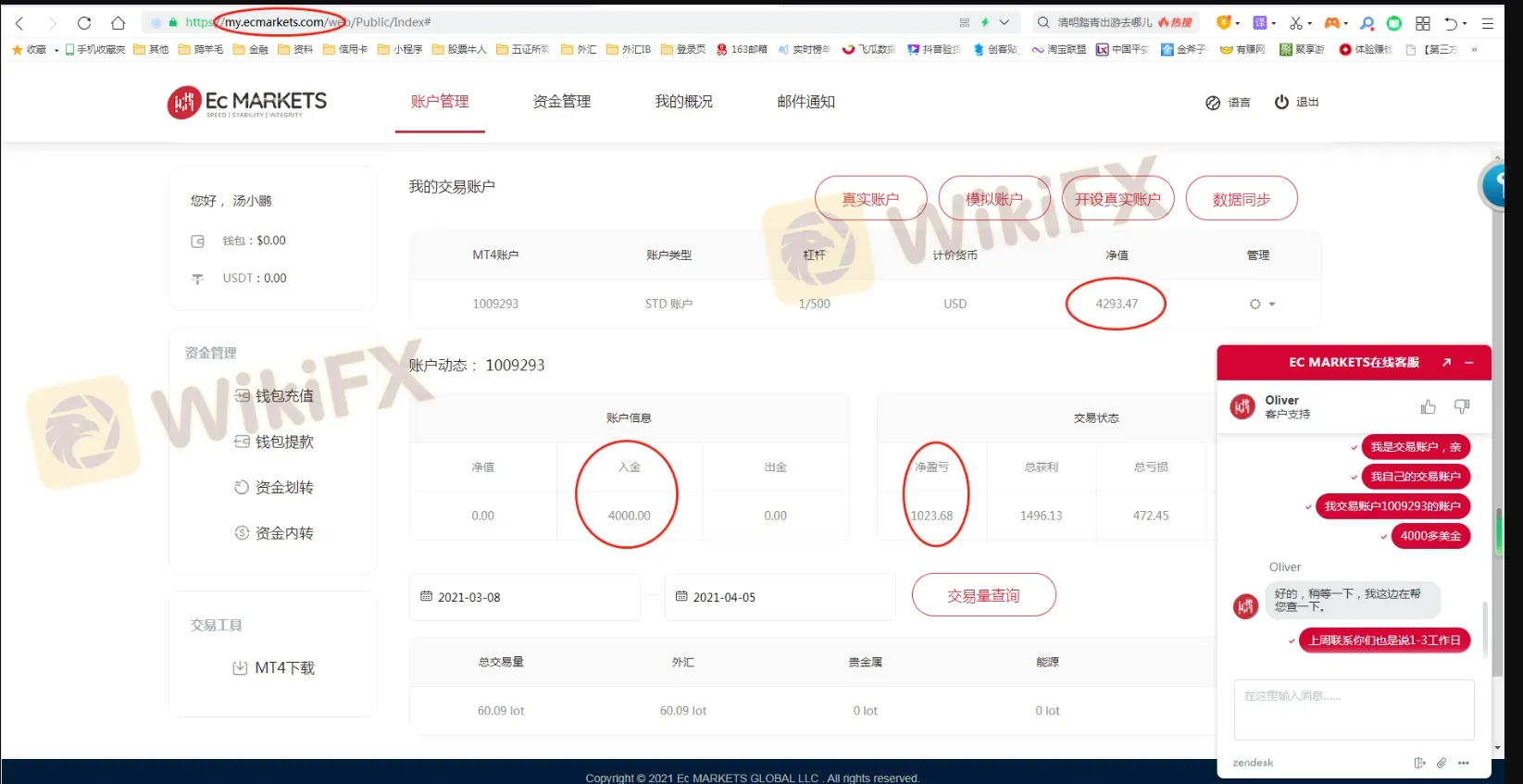This screenshot has height=784, width=1523.
Task: Click the green circle extension icon
Action: 1394,23
